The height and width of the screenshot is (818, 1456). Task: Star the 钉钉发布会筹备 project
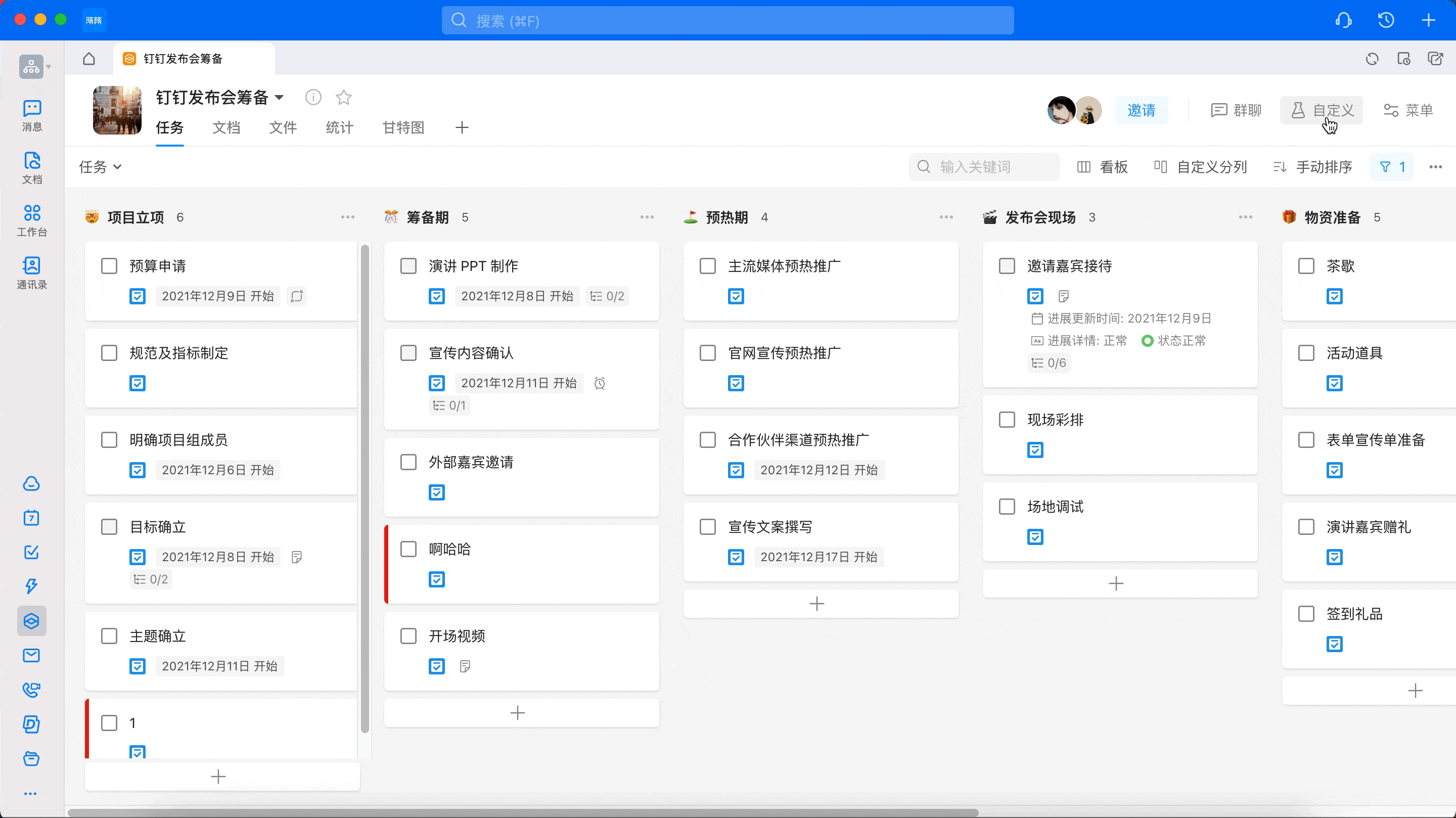click(x=343, y=98)
